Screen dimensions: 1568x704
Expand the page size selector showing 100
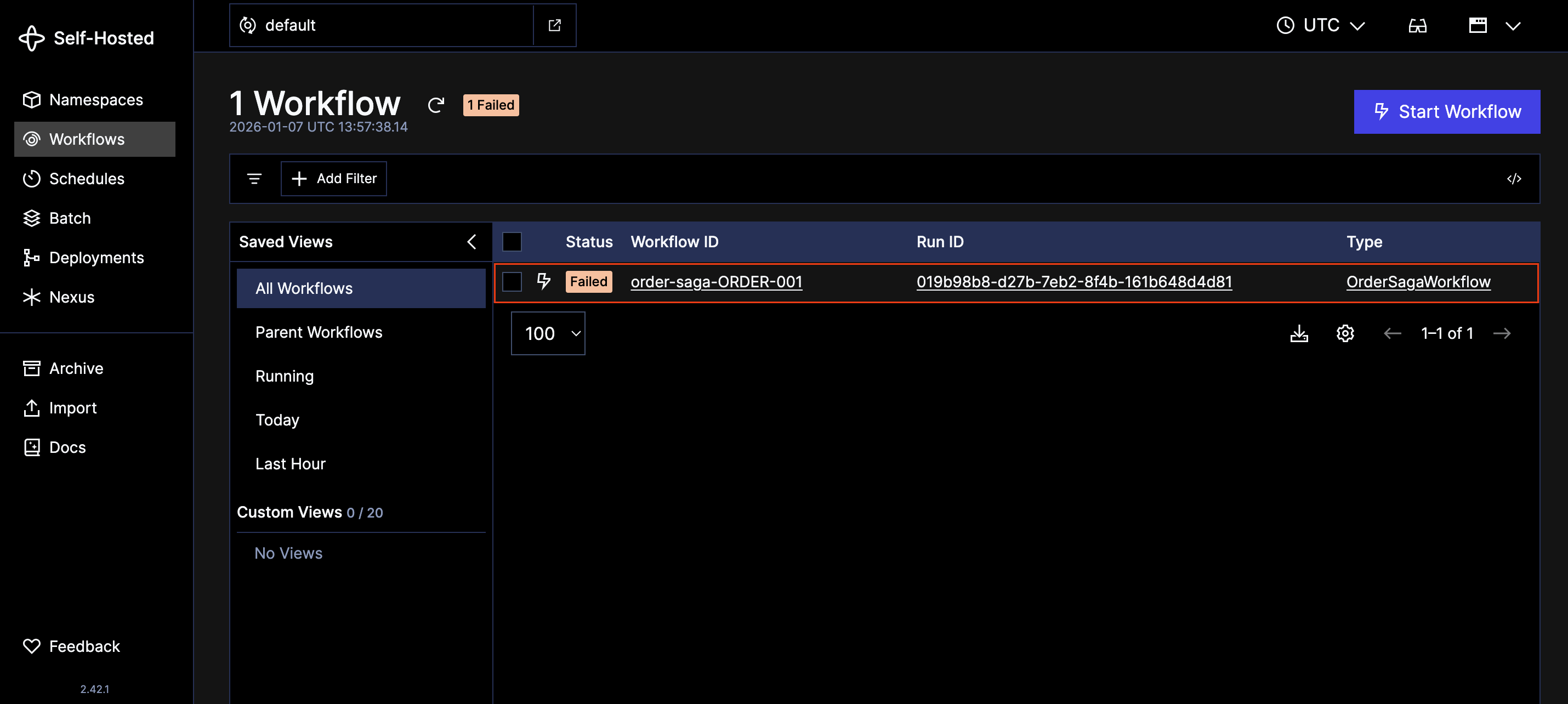pyautogui.click(x=547, y=333)
